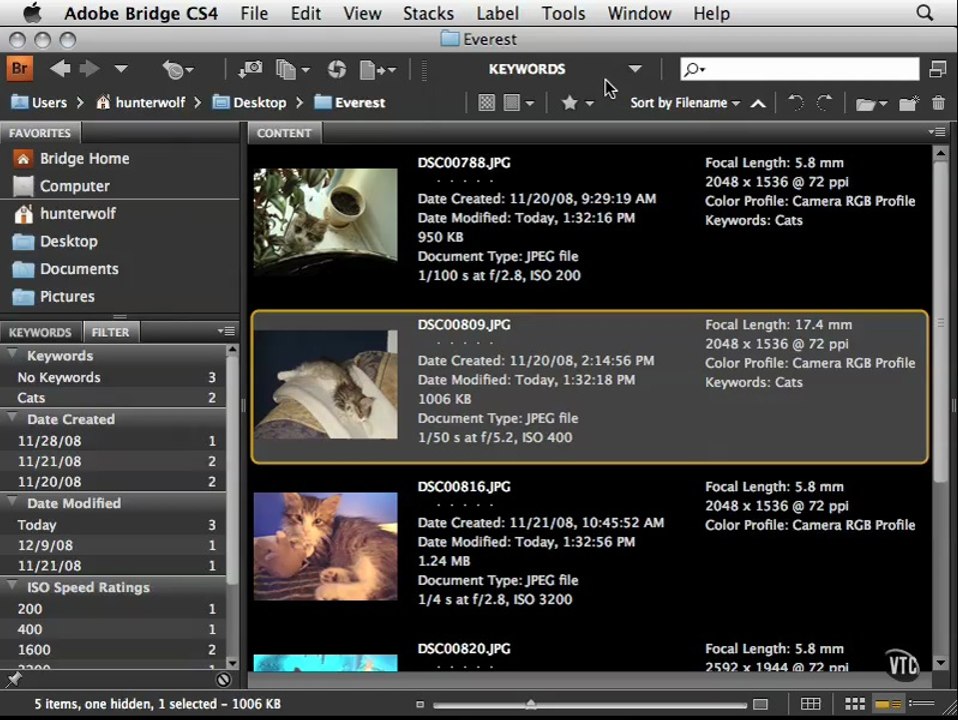
Task: Open the Refine stacked-pages menu
Action: (x=293, y=70)
